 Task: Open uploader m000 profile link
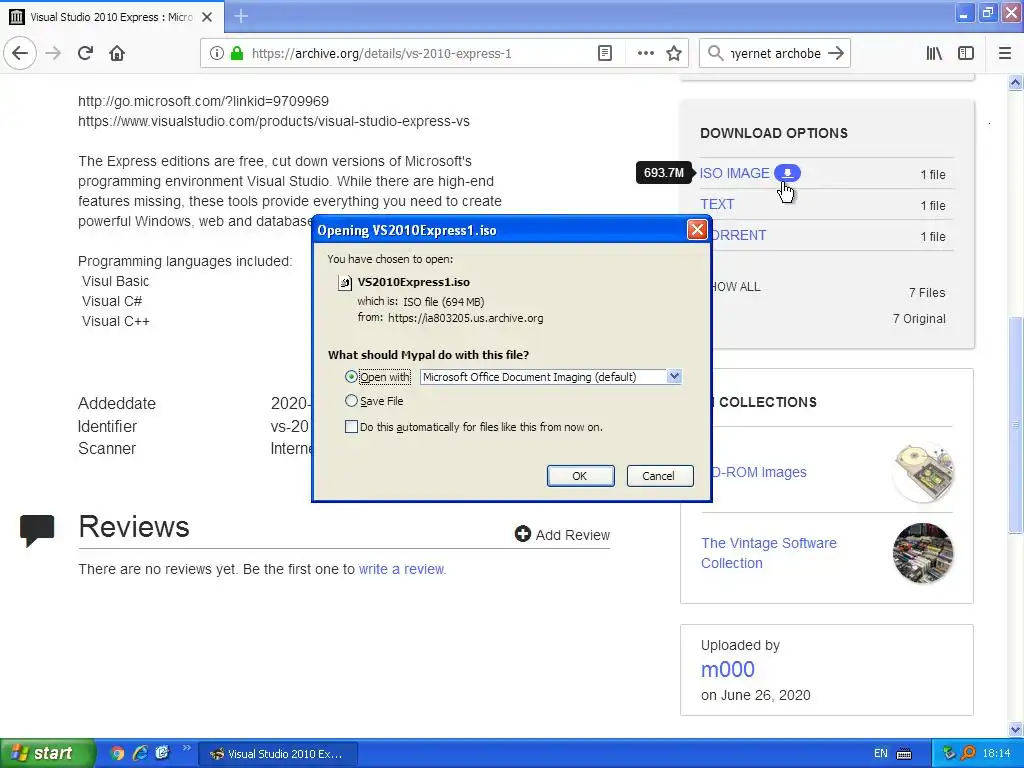pyautogui.click(x=728, y=669)
